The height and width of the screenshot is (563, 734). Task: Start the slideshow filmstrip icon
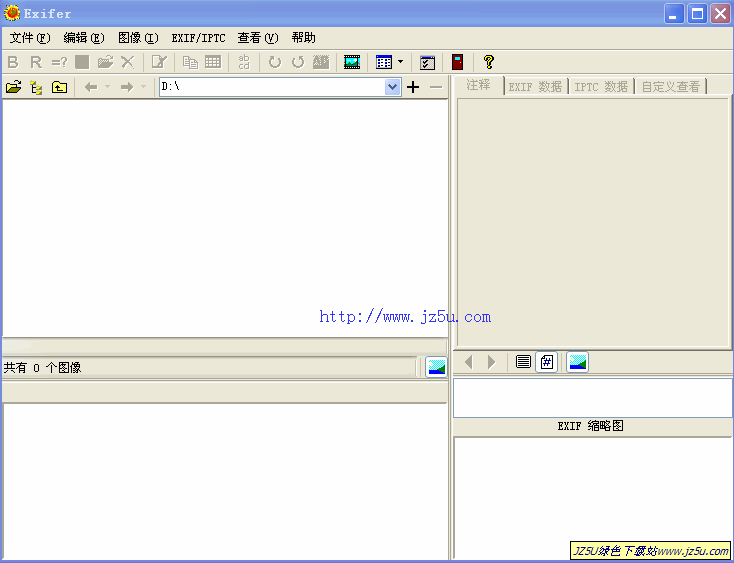pyautogui.click(x=352, y=62)
